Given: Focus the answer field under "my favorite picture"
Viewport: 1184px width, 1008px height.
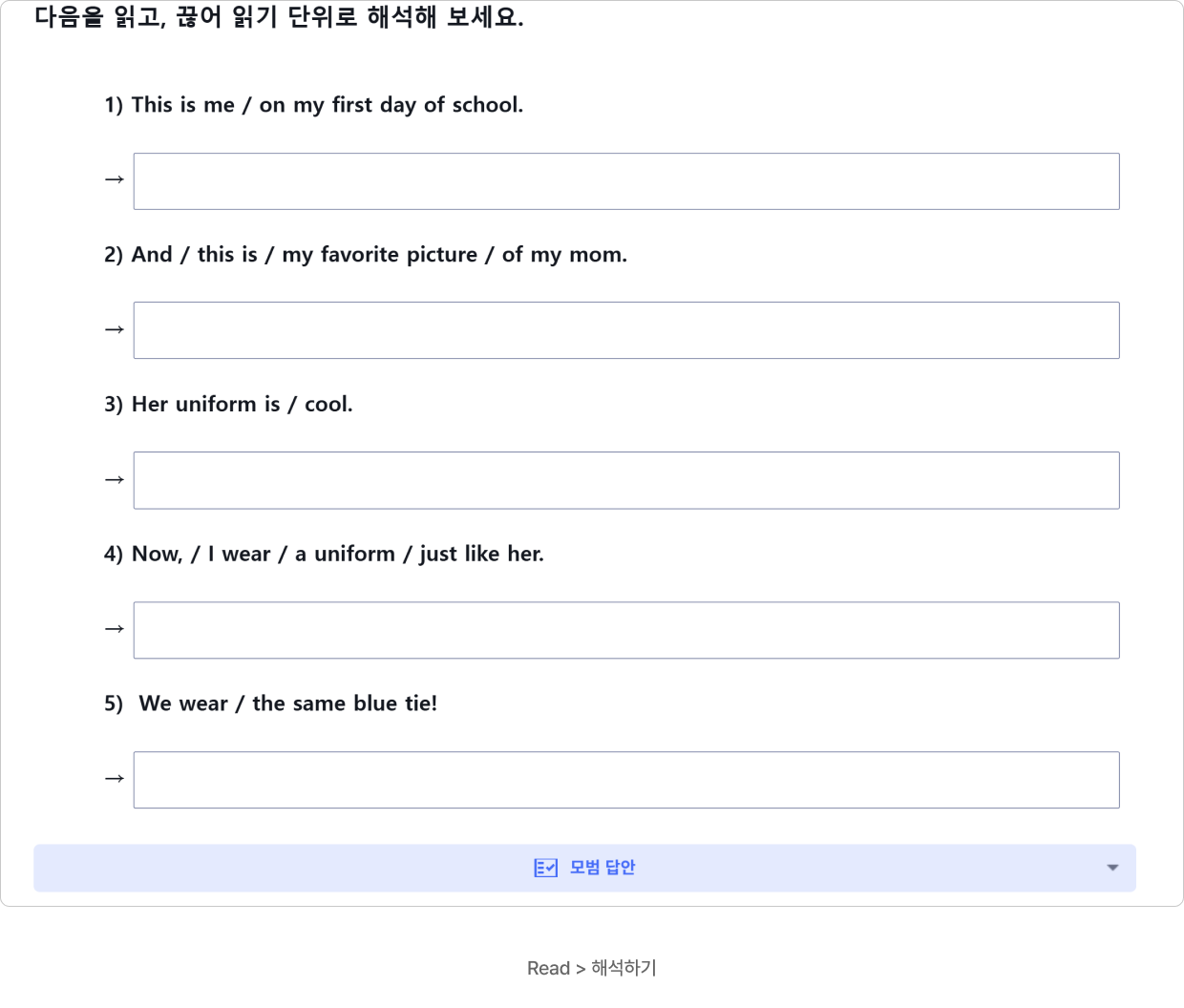Looking at the screenshot, I should [626, 330].
